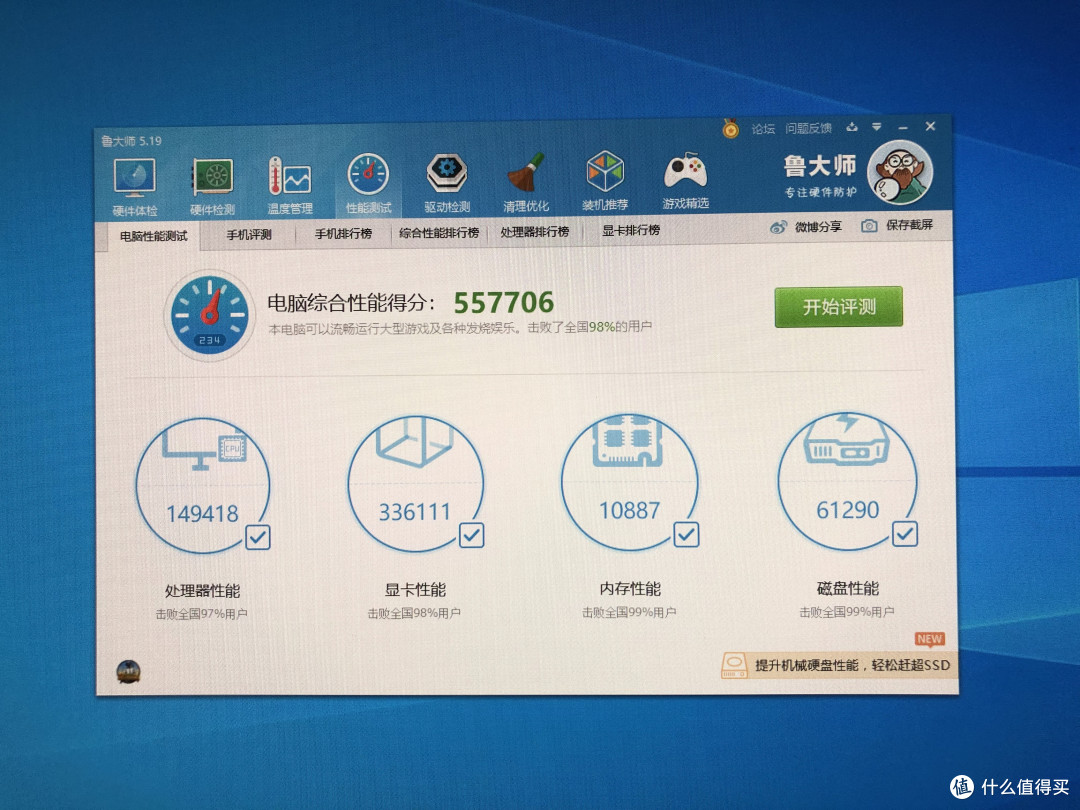Click the 击败全国97%用户 text
The height and width of the screenshot is (810, 1080).
tap(201, 614)
